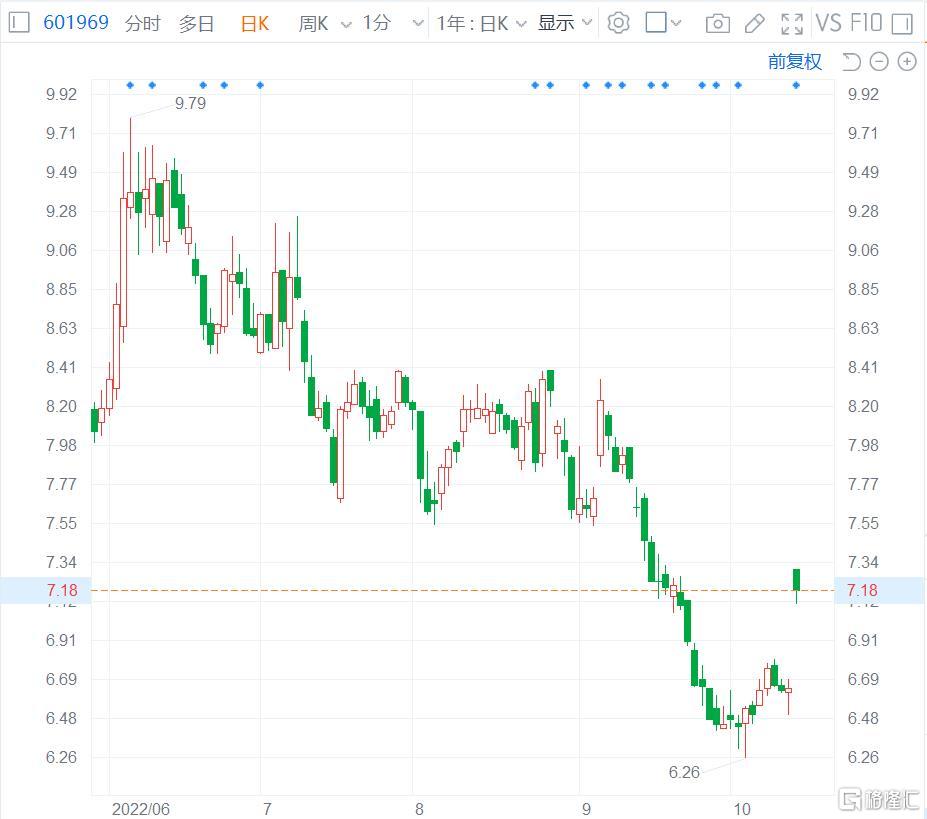Switch to 多日 multi-day tab
The width and height of the screenshot is (927, 819).
[196, 23]
